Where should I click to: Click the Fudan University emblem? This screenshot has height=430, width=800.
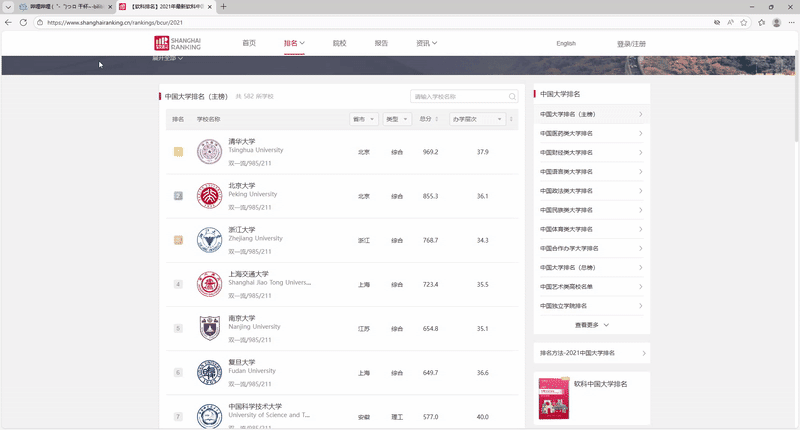click(x=209, y=372)
